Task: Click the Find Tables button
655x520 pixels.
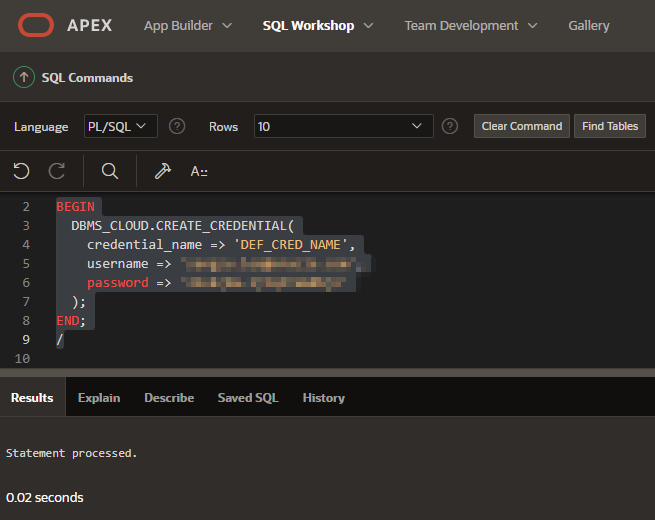Action: 610,126
